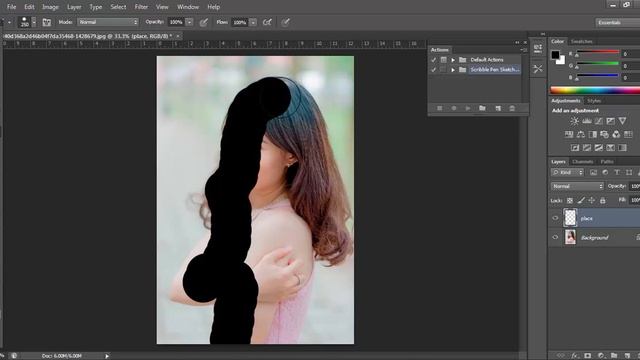Open the Actions panel flyout menu
640x360 pixels.
pyautogui.click(x=524, y=50)
